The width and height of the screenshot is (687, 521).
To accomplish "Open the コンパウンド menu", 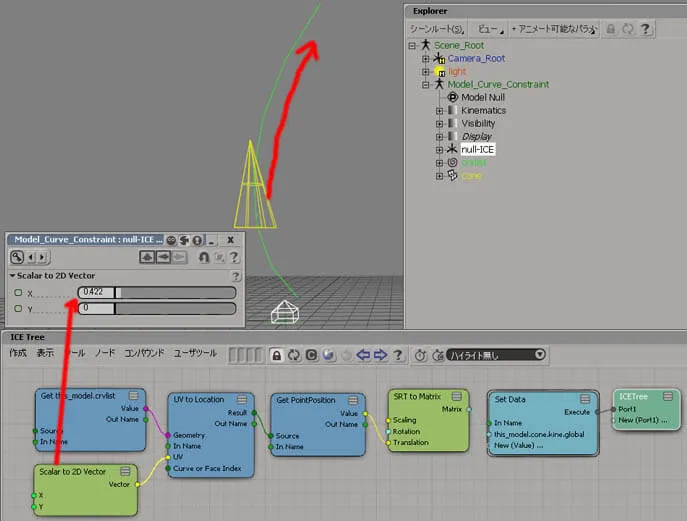I will tap(145, 353).
